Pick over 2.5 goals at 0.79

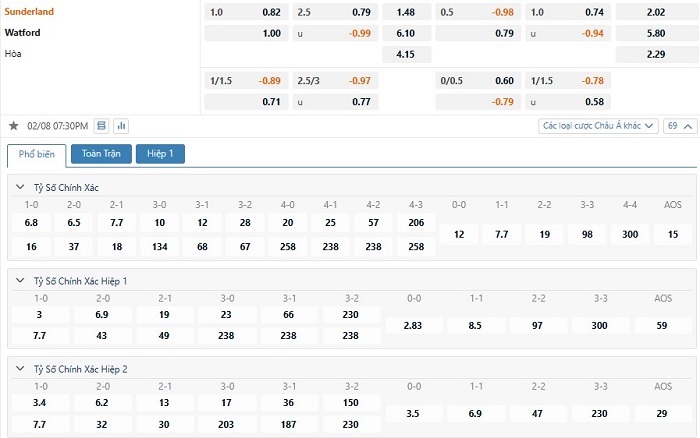(335, 12)
